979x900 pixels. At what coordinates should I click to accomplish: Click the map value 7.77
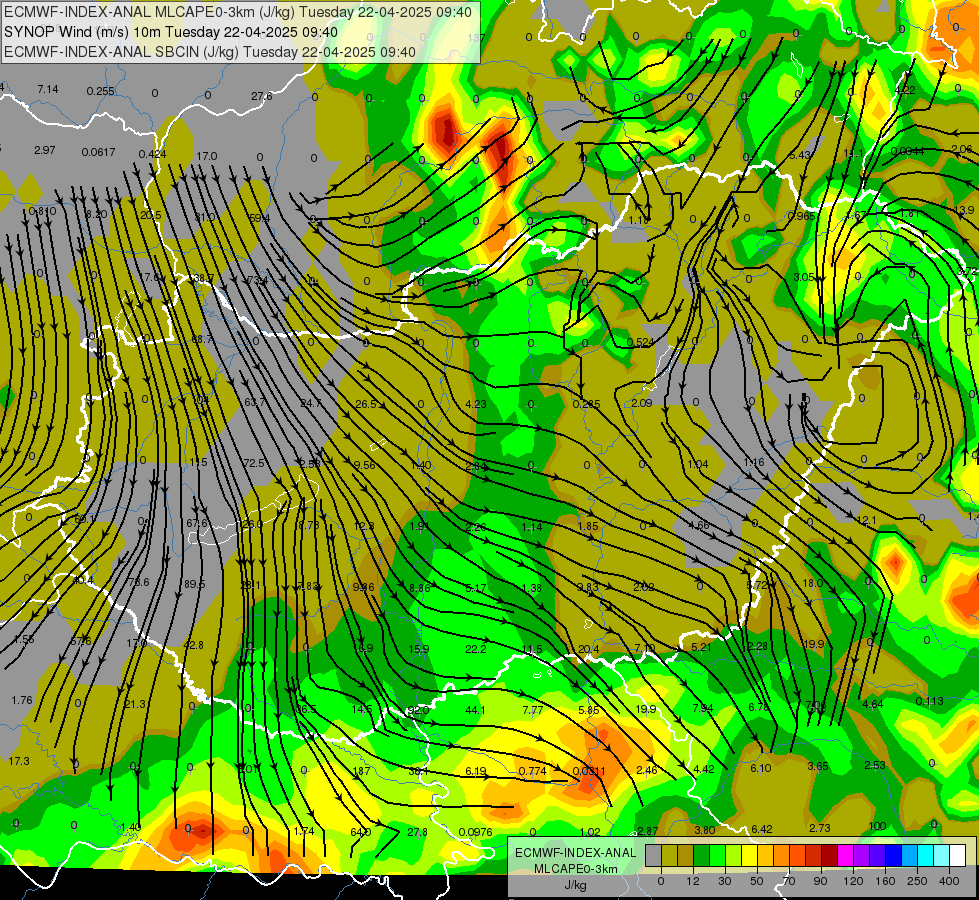click(x=533, y=710)
